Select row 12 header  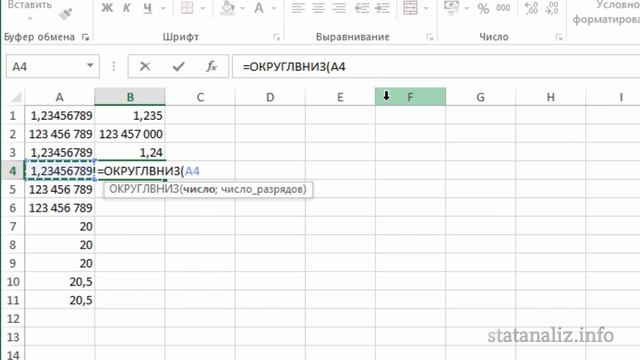pos(13,319)
